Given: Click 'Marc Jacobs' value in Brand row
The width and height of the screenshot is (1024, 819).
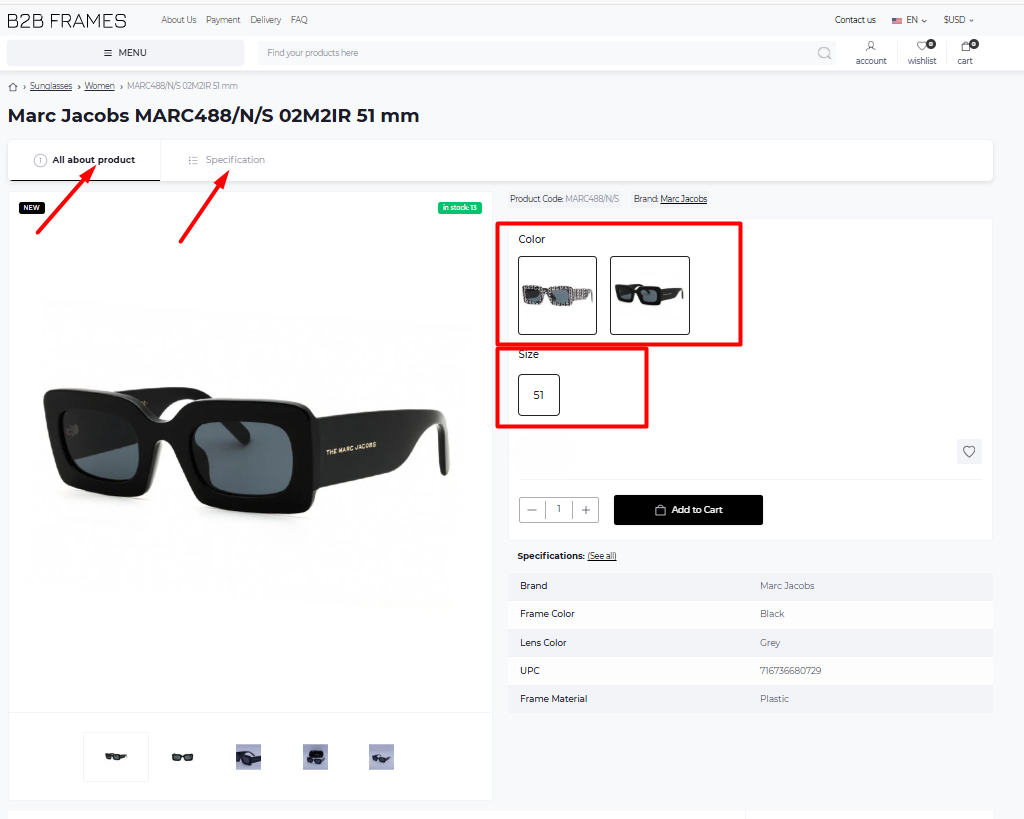Looking at the screenshot, I should [787, 586].
